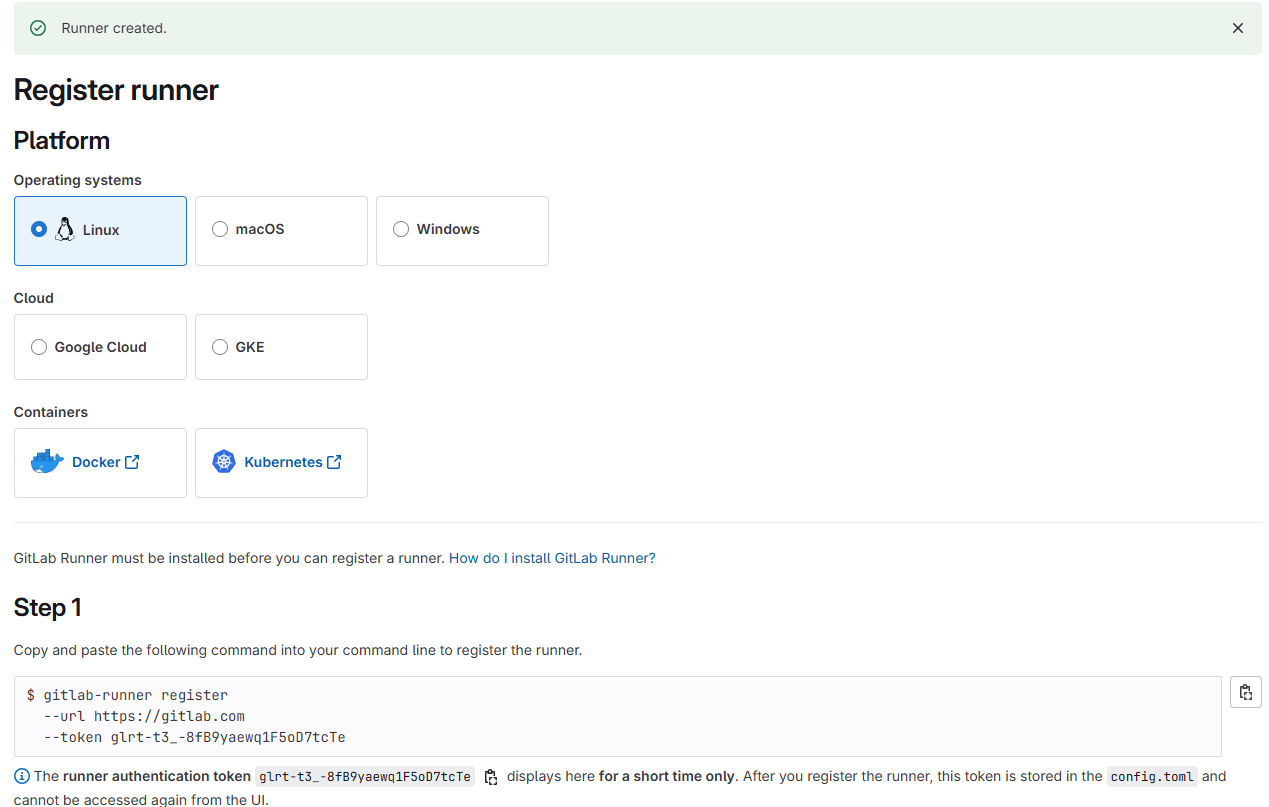Image resolution: width=1269 pixels, height=807 pixels.
Task: Open How do I install GitLab Runner
Action: point(552,558)
